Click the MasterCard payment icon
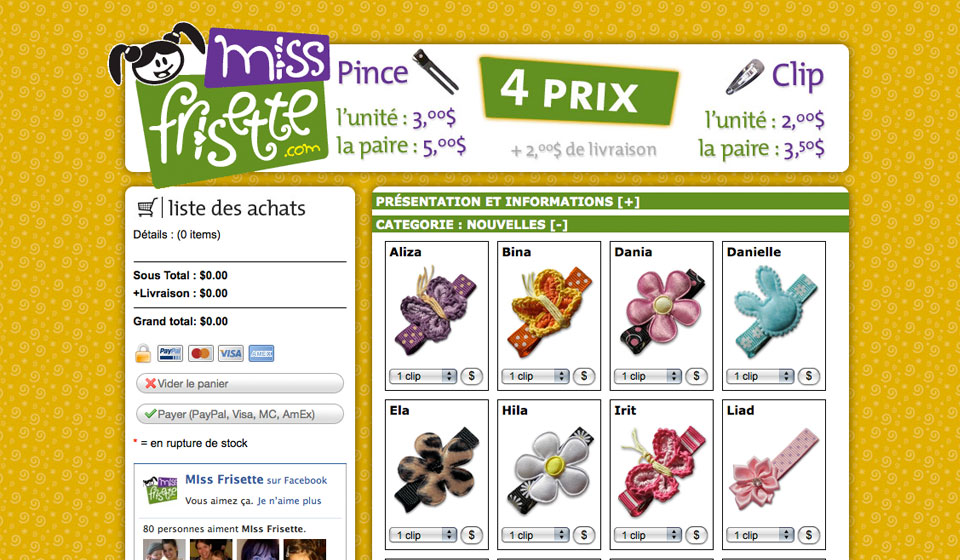This screenshot has width=960, height=560. tap(201, 353)
